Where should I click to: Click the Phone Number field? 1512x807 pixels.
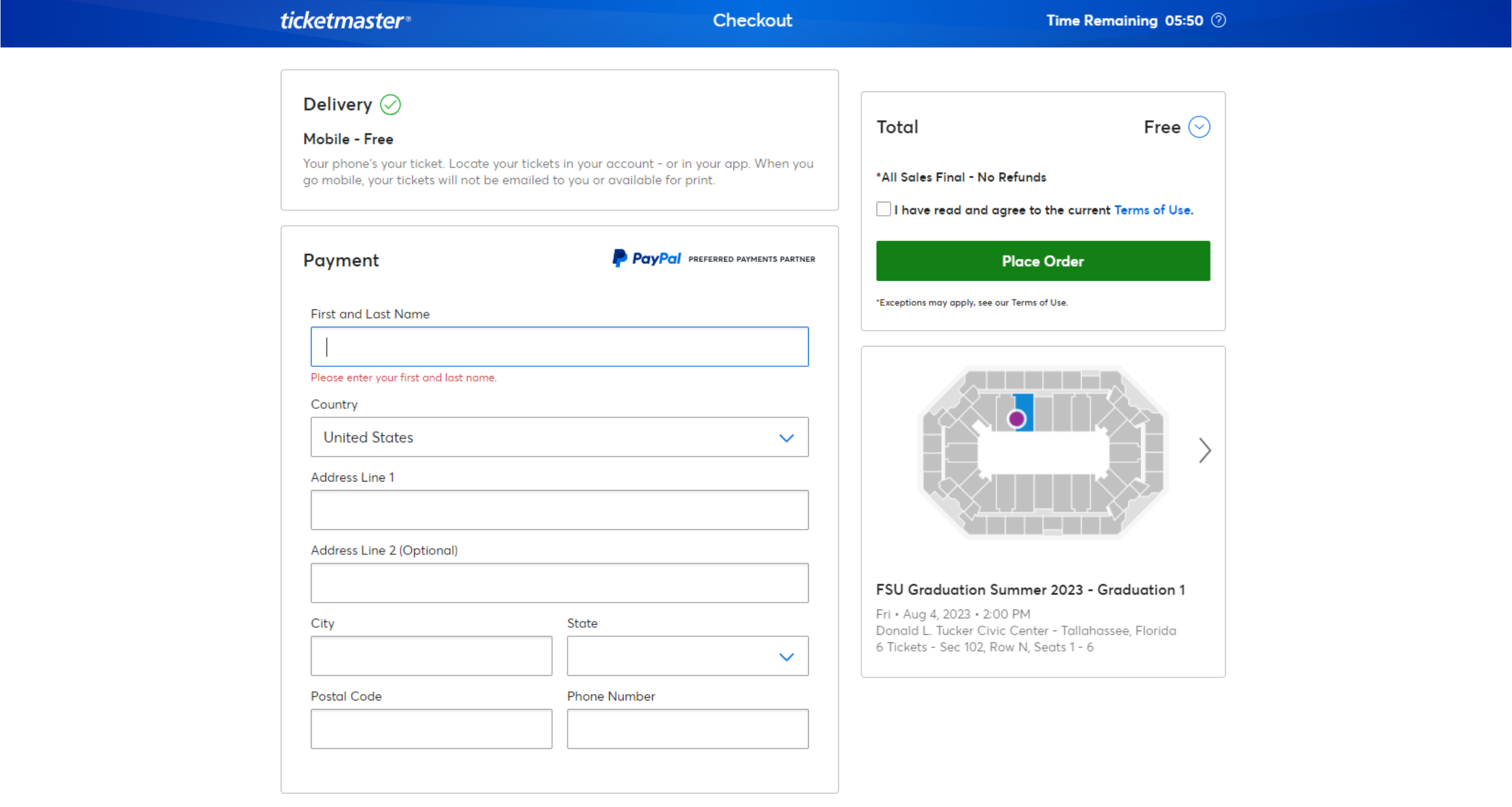click(687, 728)
